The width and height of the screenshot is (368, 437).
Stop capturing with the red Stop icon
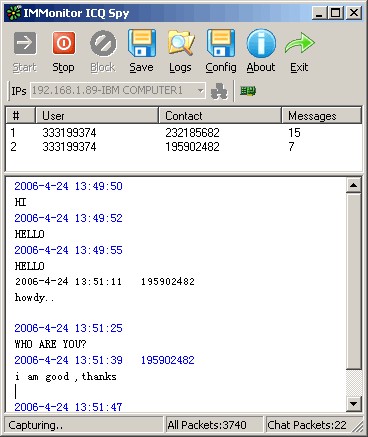click(x=64, y=43)
